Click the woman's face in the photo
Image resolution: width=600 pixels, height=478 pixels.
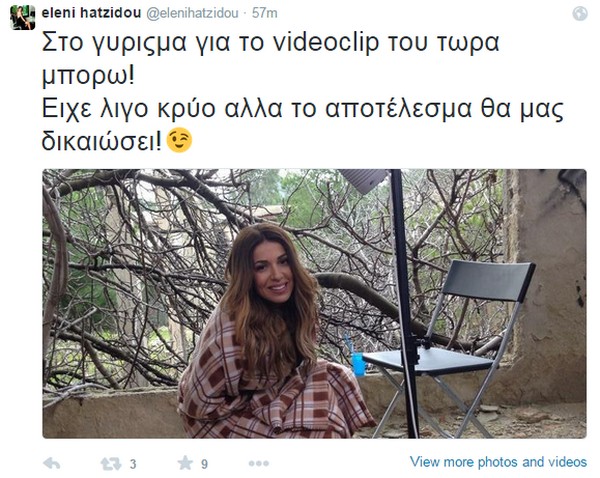pyautogui.click(x=273, y=272)
